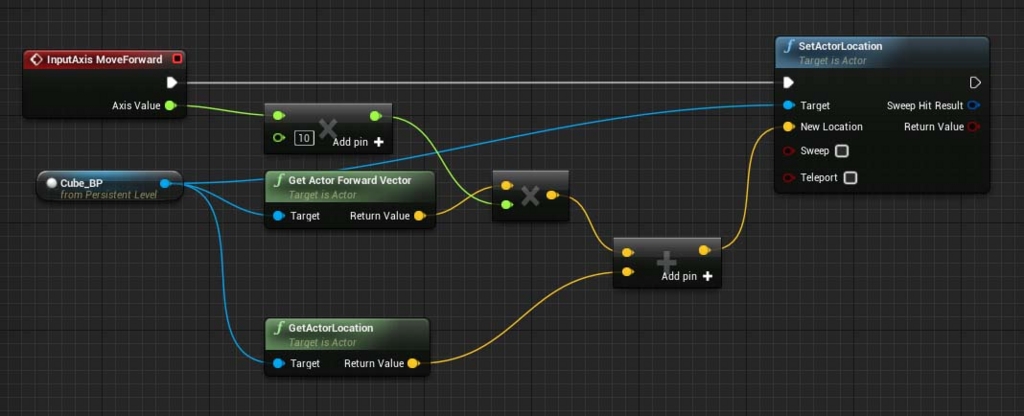This screenshot has width=1024, height=416.
Task: Click the Cube_BP blue output pin
Action: click(x=166, y=183)
